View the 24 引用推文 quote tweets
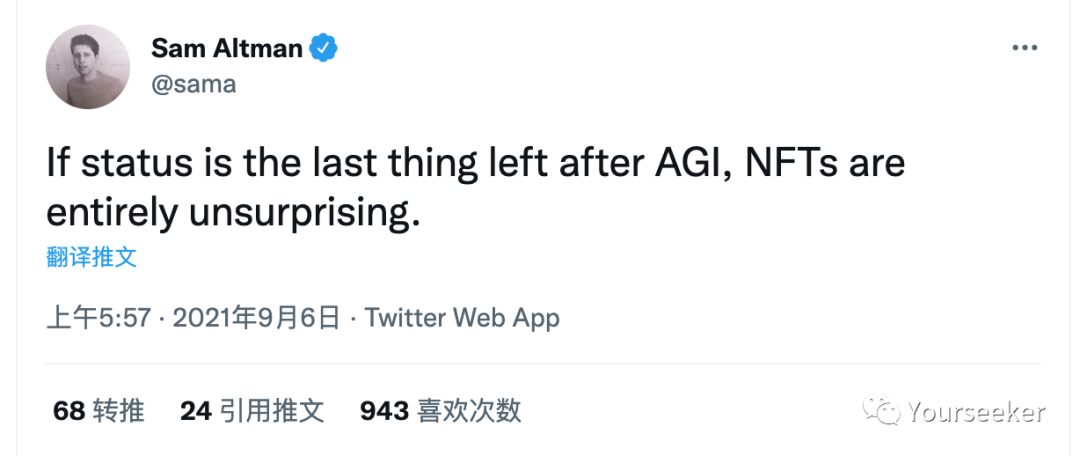The height and width of the screenshot is (456, 1080). [x=252, y=410]
